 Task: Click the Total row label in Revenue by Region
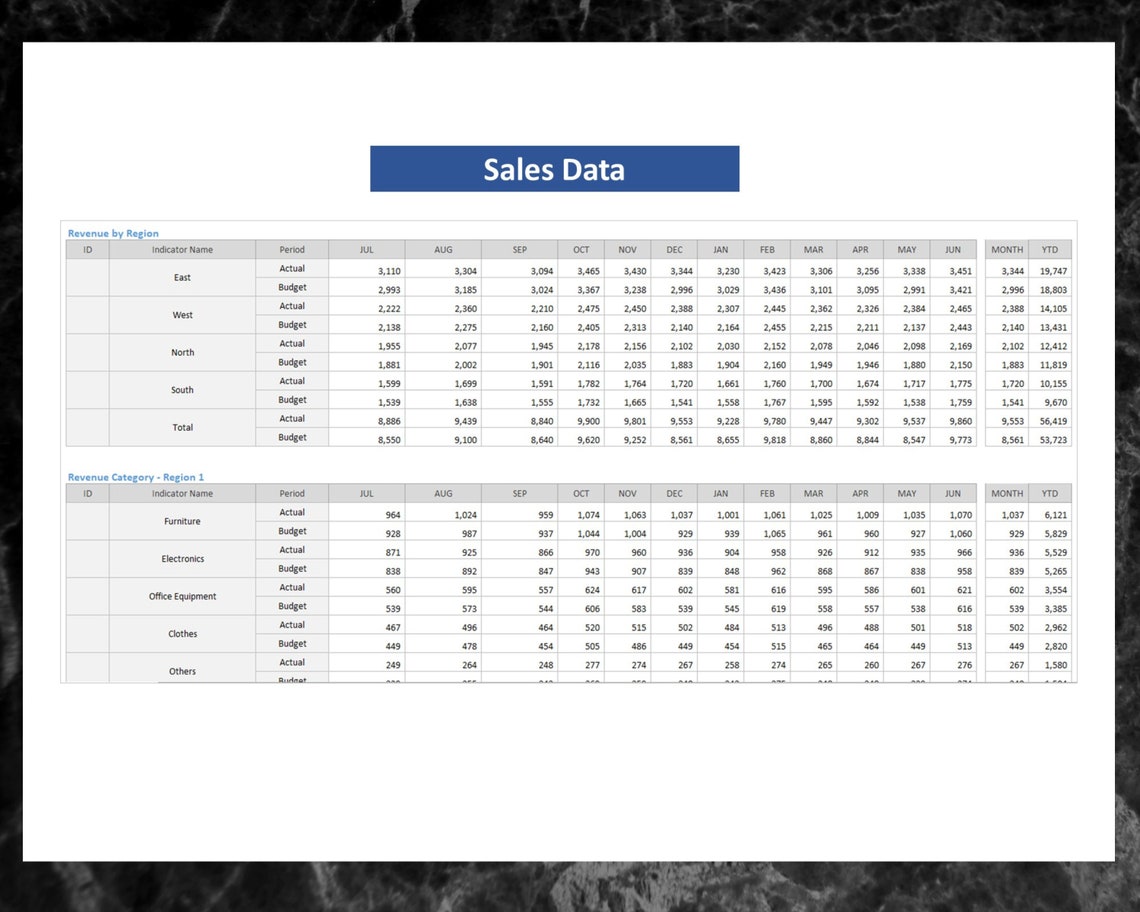click(x=182, y=427)
